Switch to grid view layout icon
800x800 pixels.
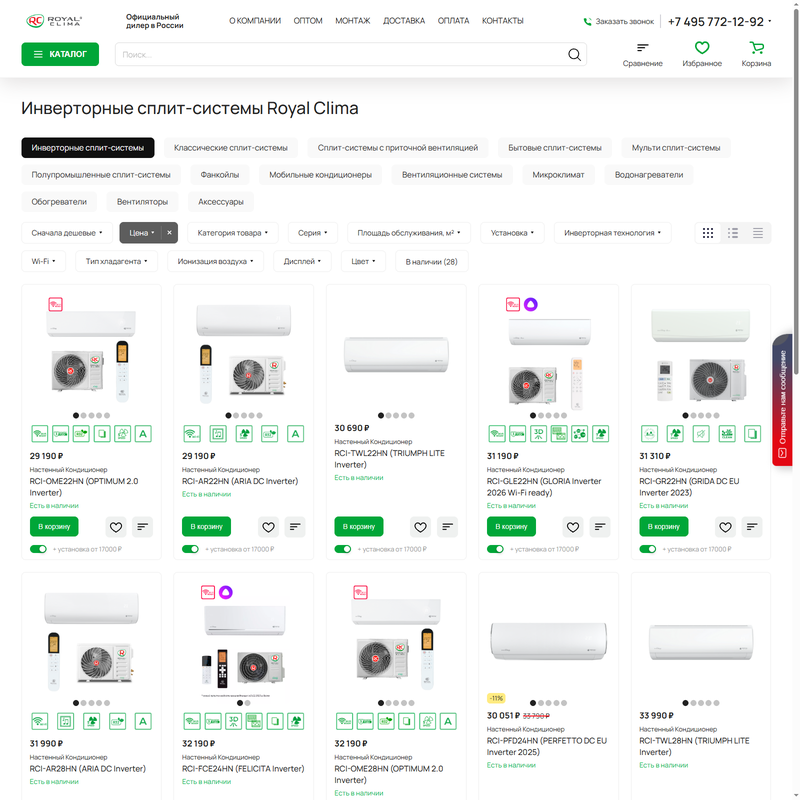tap(708, 233)
